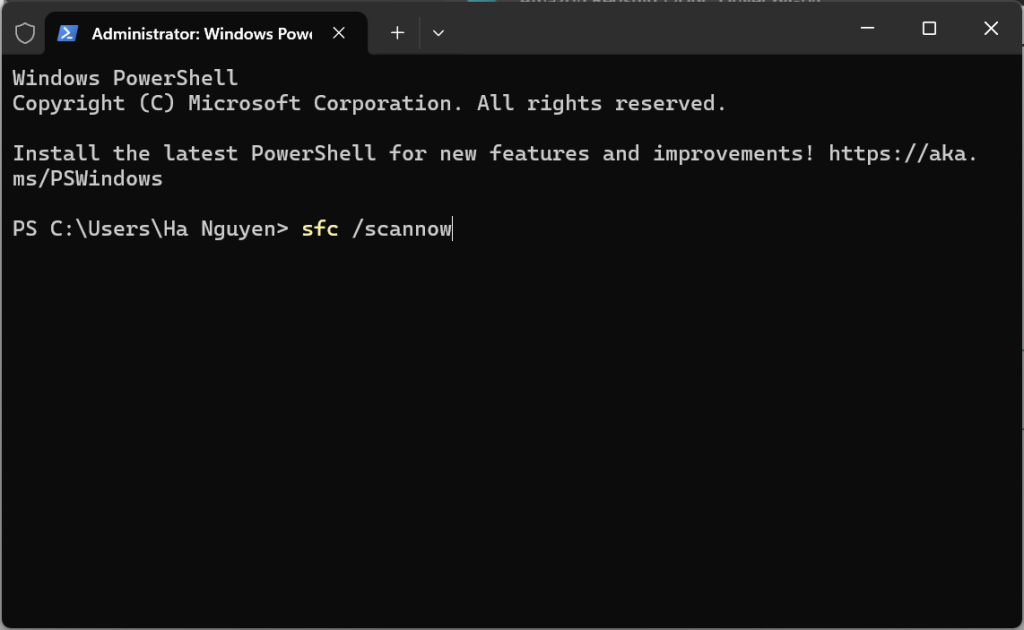Maximize the terminal window
The image size is (1024, 630).
pyautogui.click(x=929, y=29)
